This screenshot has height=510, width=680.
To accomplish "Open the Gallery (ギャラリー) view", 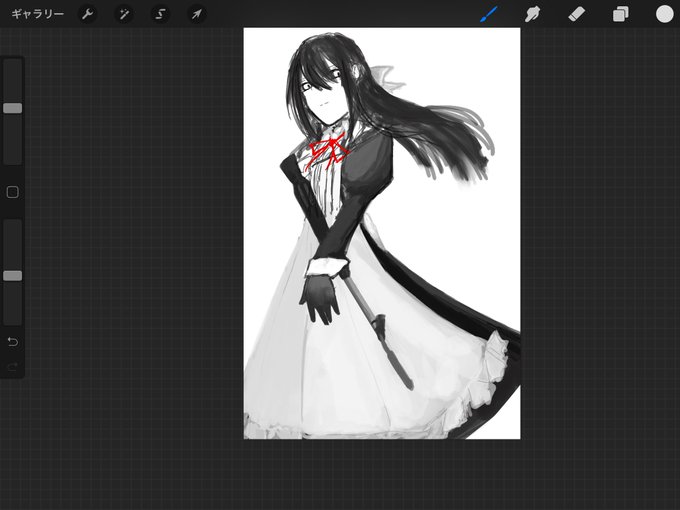I will point(38,14).
